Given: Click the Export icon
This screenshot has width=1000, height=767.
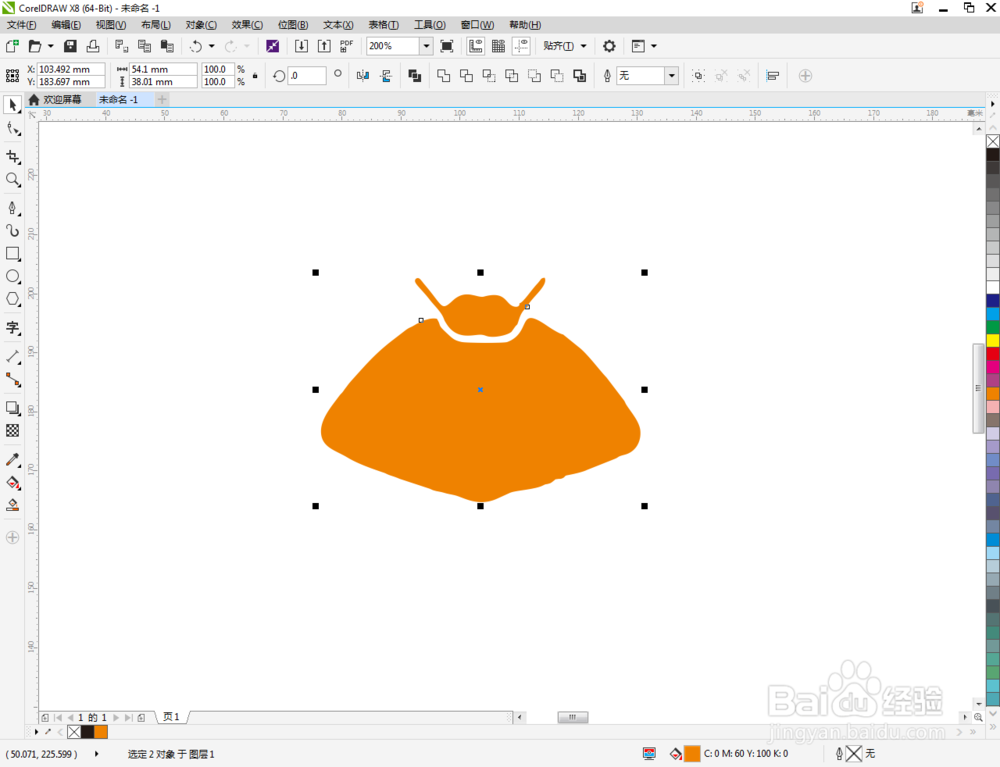Looking at the screenshot, I should (x=324, y=46).
